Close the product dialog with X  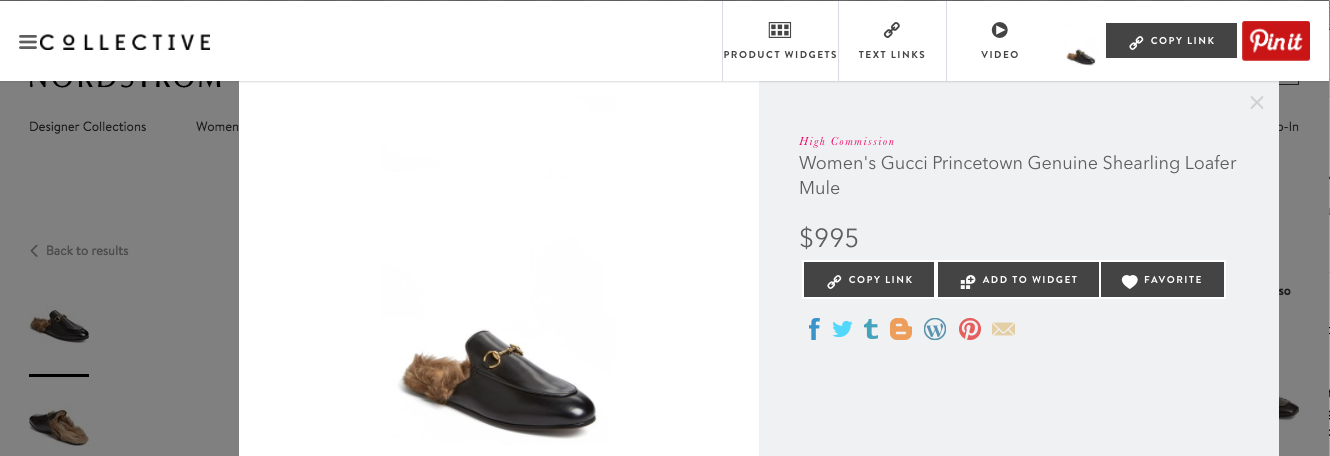pos(1257,102)
